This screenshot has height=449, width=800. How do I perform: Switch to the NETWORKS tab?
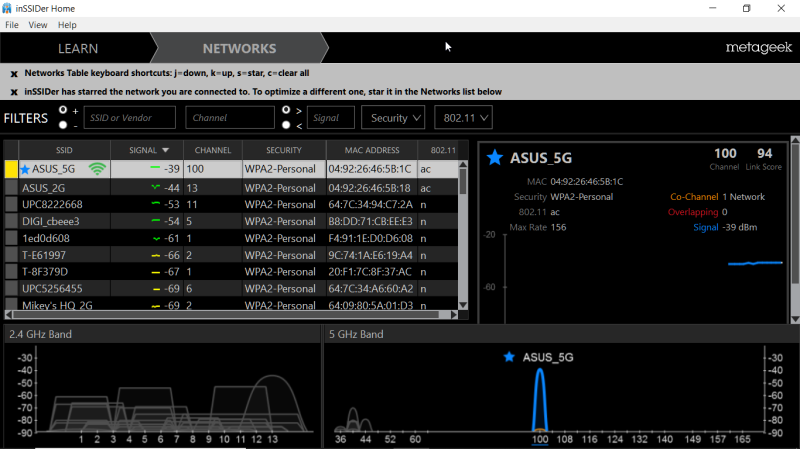(239, 48)
